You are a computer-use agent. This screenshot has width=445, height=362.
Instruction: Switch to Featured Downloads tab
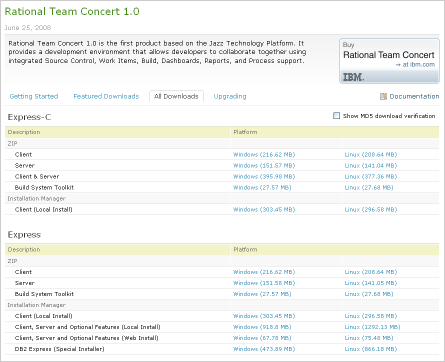pos(106,96)
